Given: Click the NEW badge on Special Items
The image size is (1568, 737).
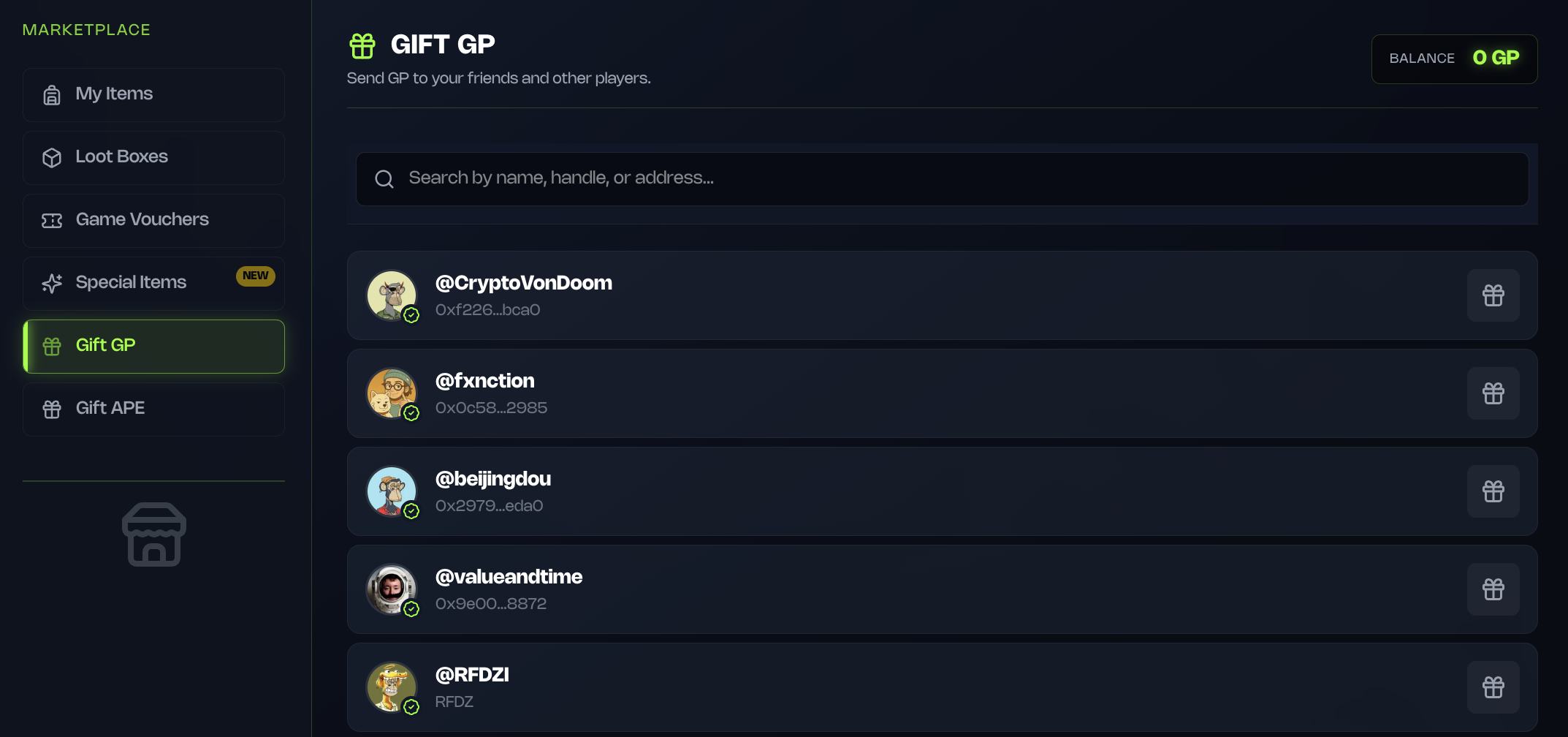Looking at the screenshot, I should click(x=255, y=276).
